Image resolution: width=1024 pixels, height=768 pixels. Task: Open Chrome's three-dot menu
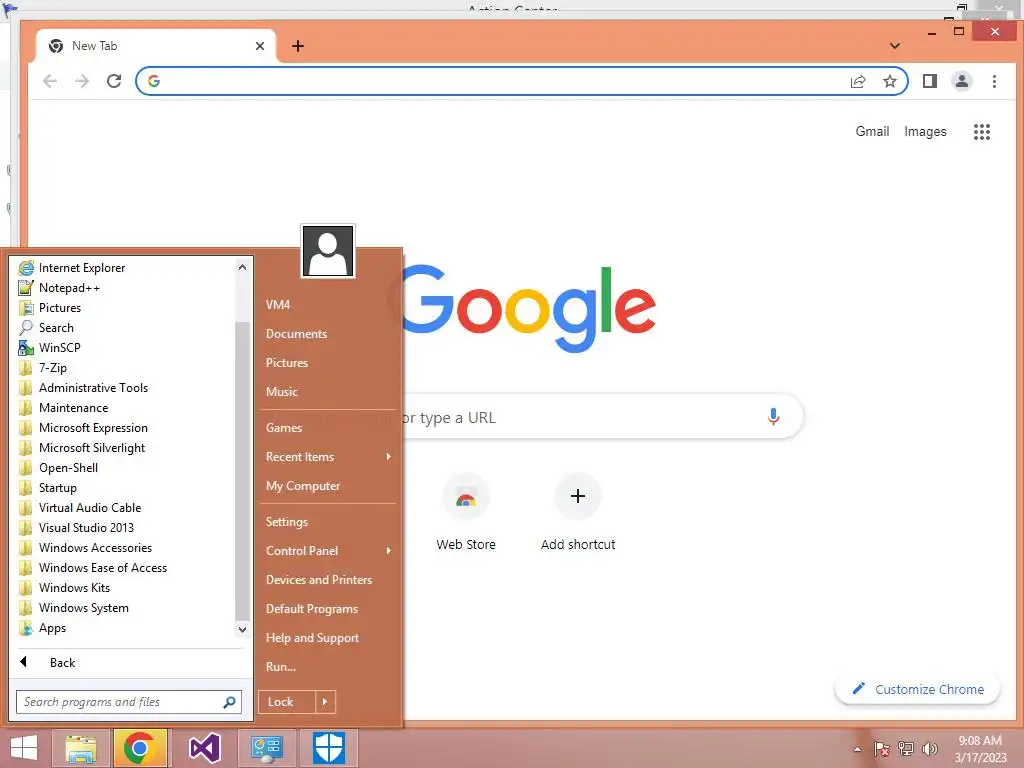tap(994, 81)
